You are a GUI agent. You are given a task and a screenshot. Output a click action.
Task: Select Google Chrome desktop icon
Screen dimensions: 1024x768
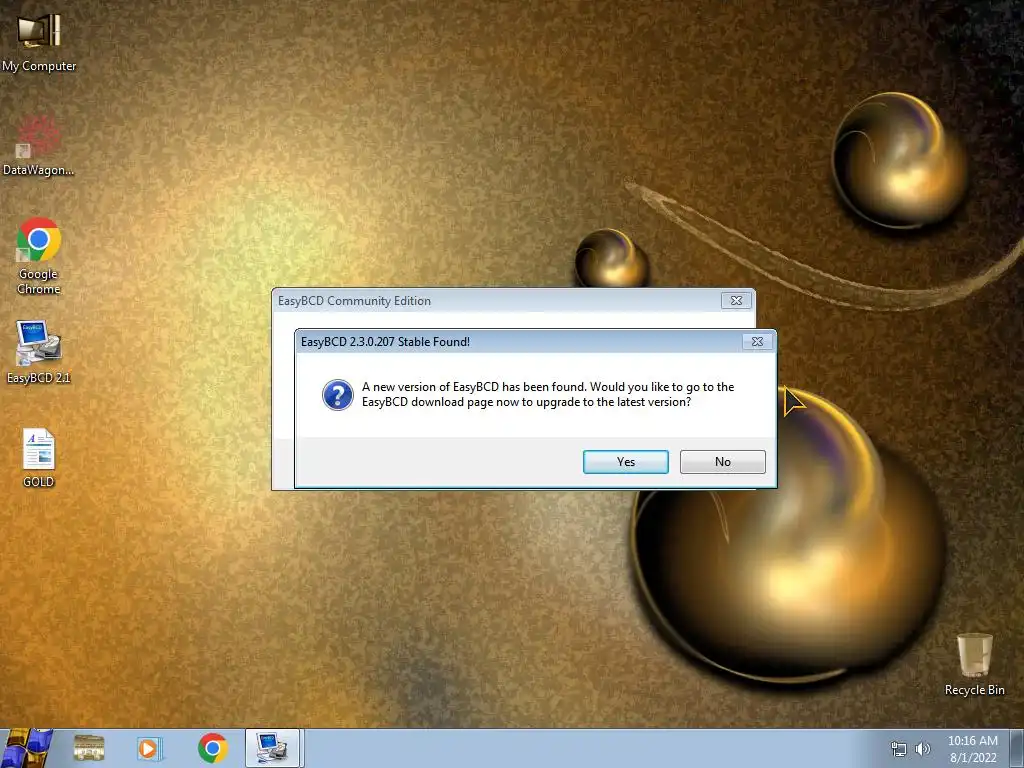pos(39,256)
